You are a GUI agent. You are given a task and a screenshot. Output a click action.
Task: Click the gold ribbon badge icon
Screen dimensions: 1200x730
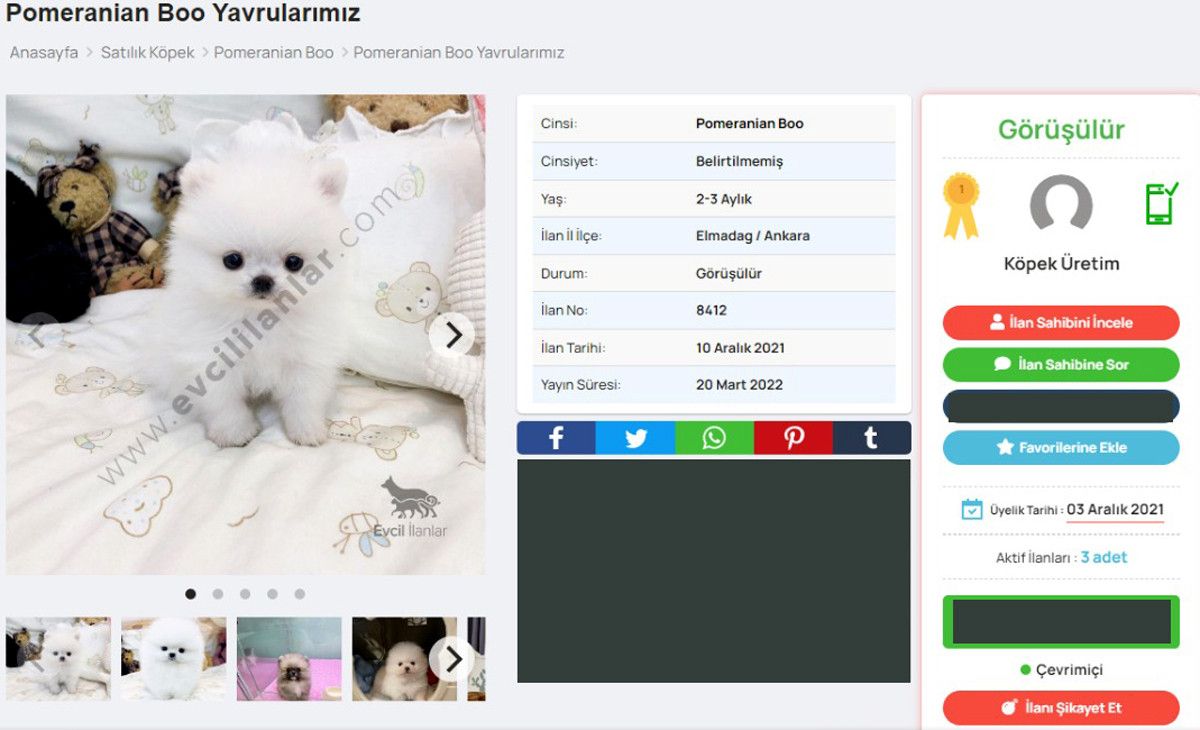[x=961, y=206]
